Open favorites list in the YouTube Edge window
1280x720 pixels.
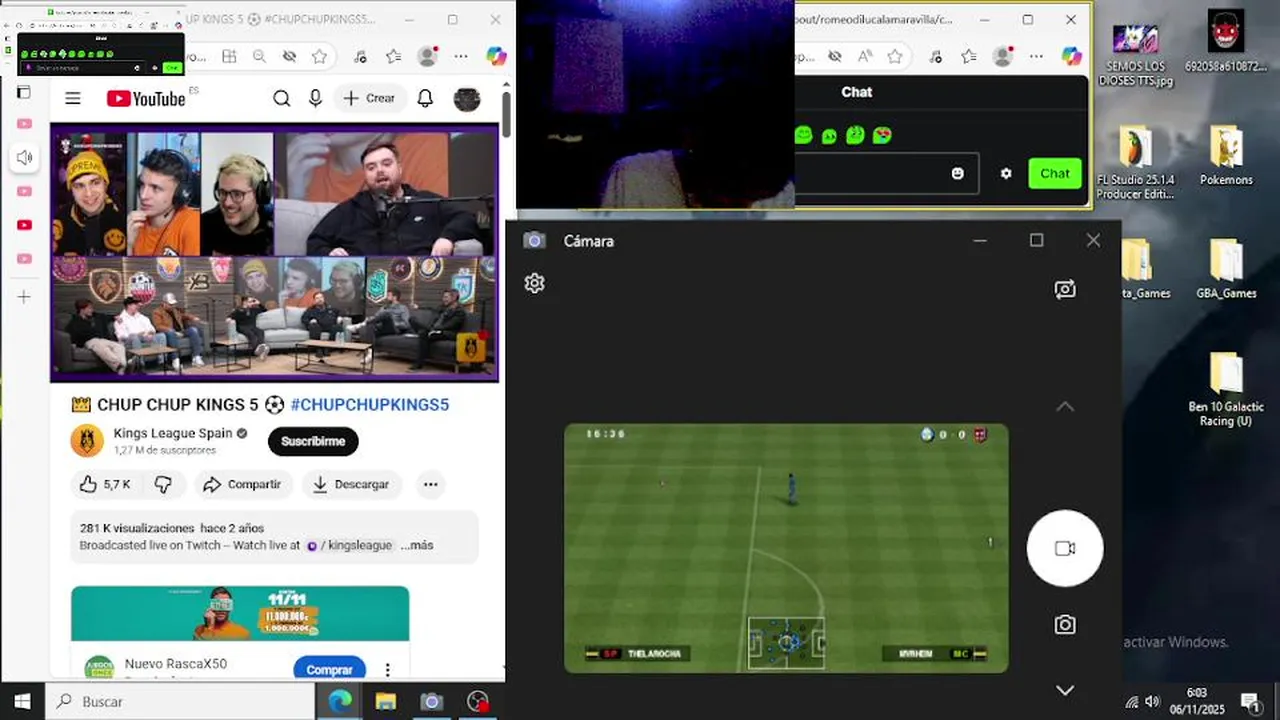tap(394, 57)
